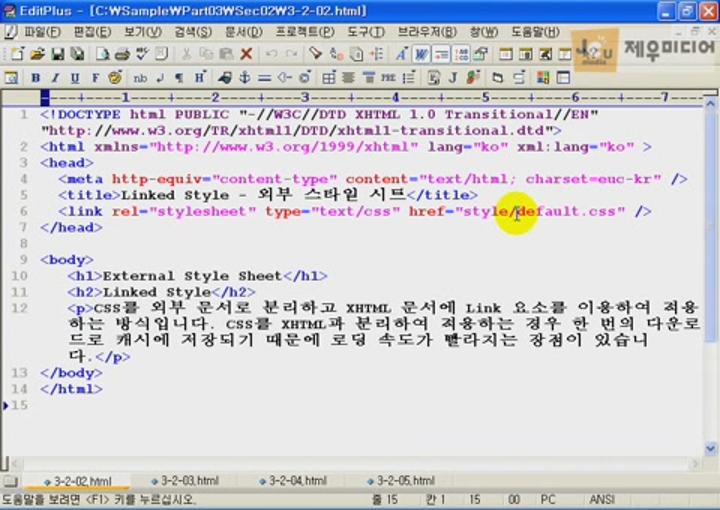Click the Save All icon
Image resolution: width=720 pixels, height=510 pixels.
(x=78, y=54)
